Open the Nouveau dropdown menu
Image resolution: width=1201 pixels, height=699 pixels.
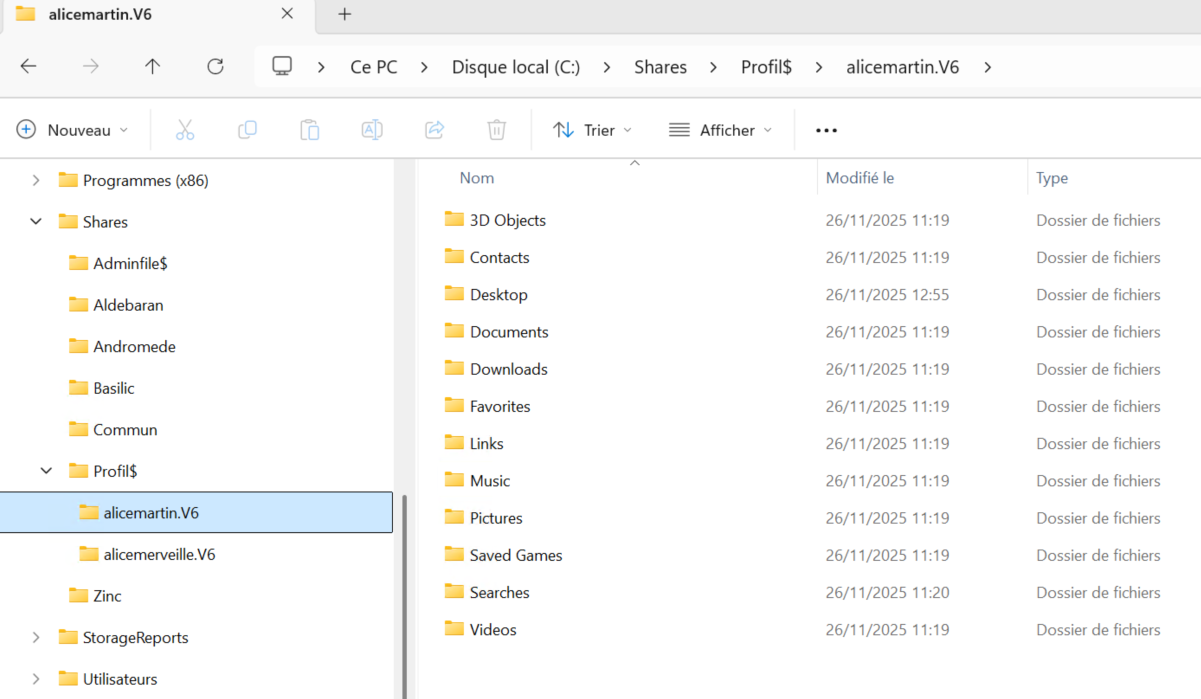(73, 130)
